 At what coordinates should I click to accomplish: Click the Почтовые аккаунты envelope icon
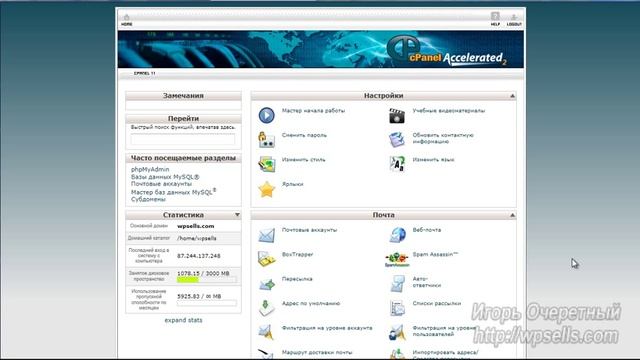[x=267, y=236]
